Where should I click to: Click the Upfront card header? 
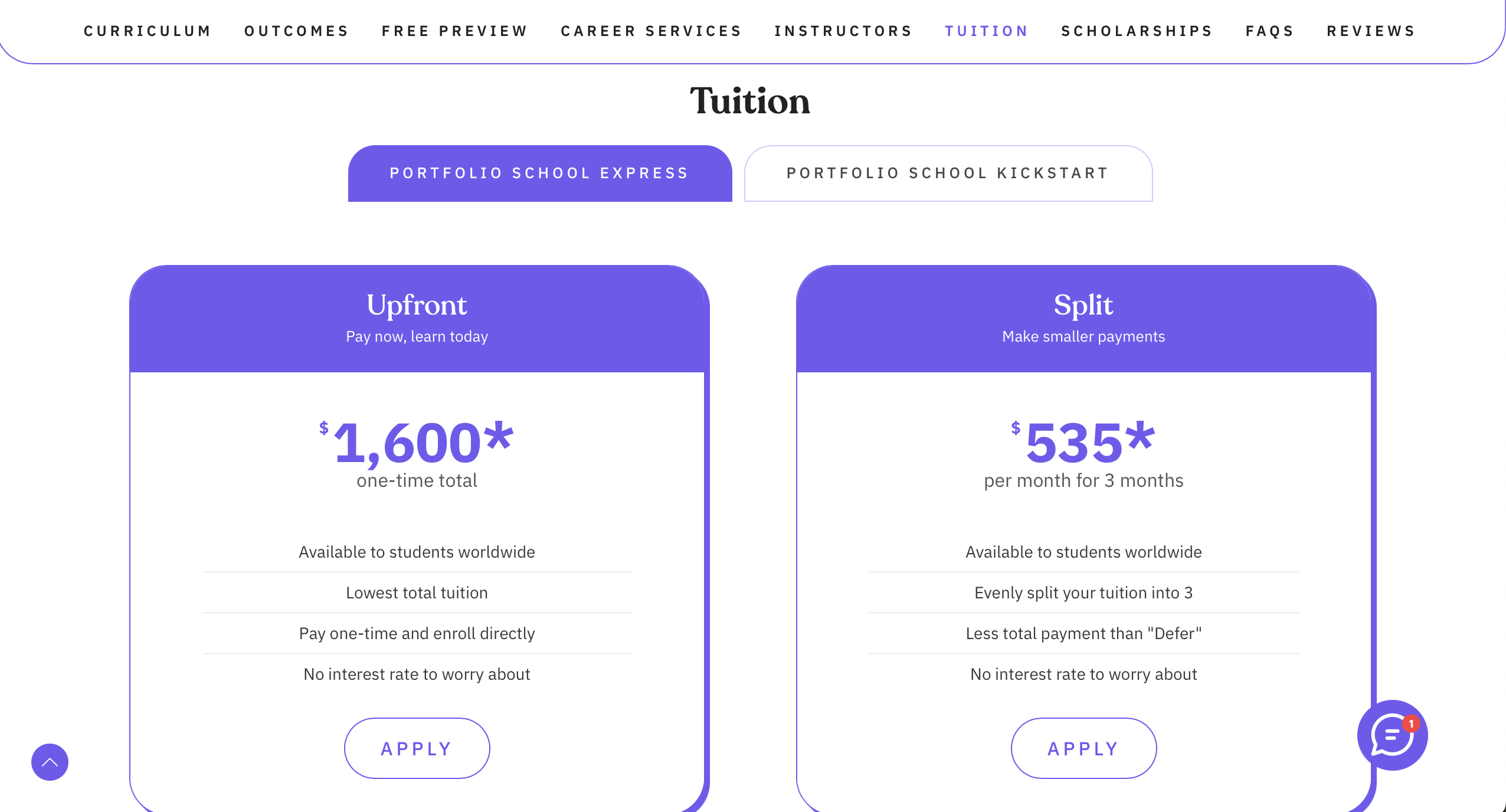(x=417, y=319)
